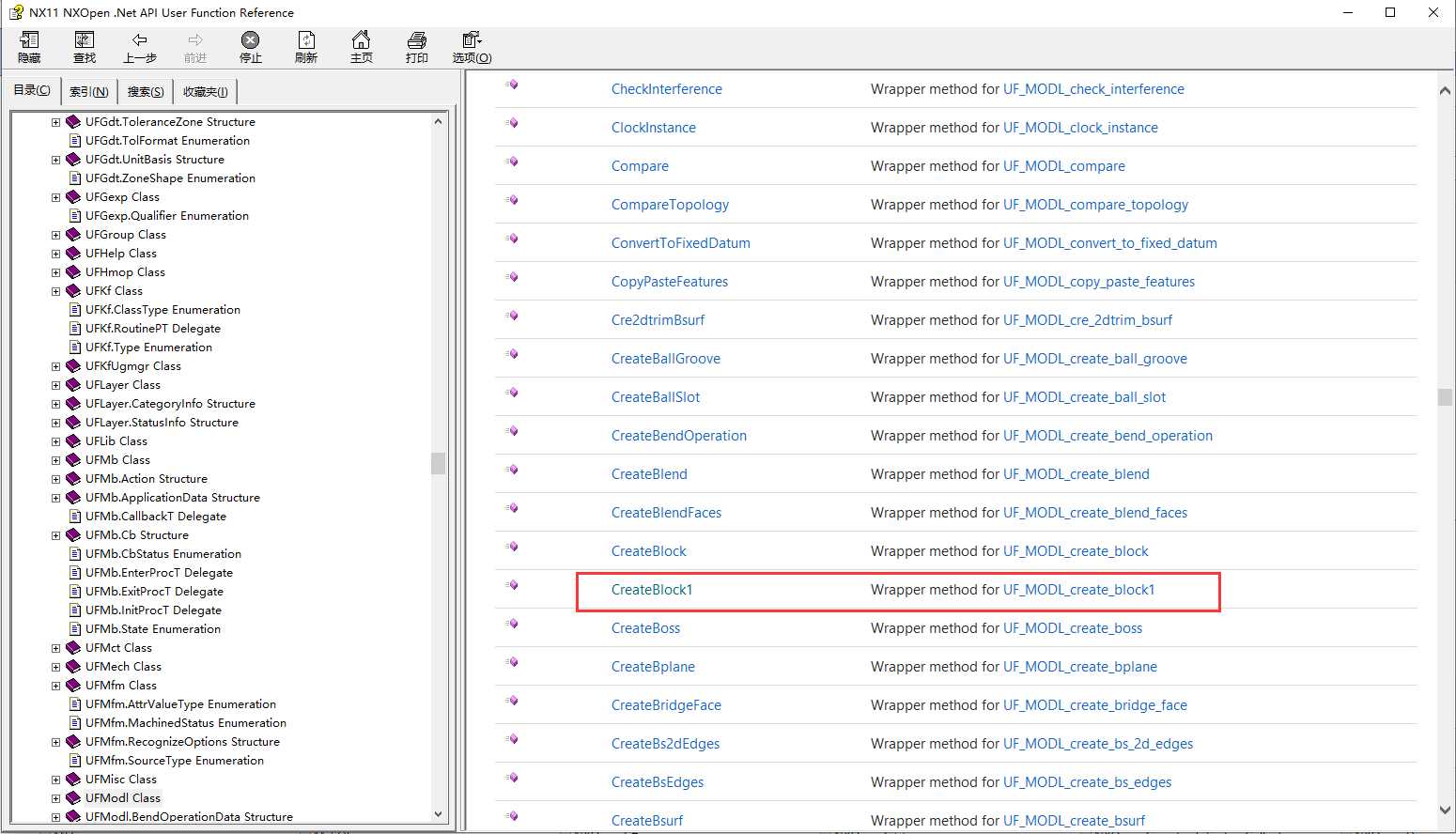Click the book icon of UFLayer Class
This screenshot has height=834, width=1456.
(x=73, y=384)
